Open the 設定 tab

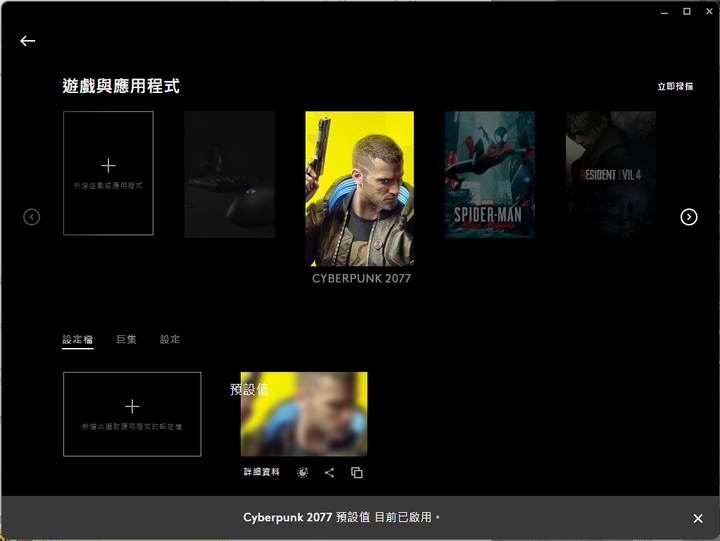point(170,340)
